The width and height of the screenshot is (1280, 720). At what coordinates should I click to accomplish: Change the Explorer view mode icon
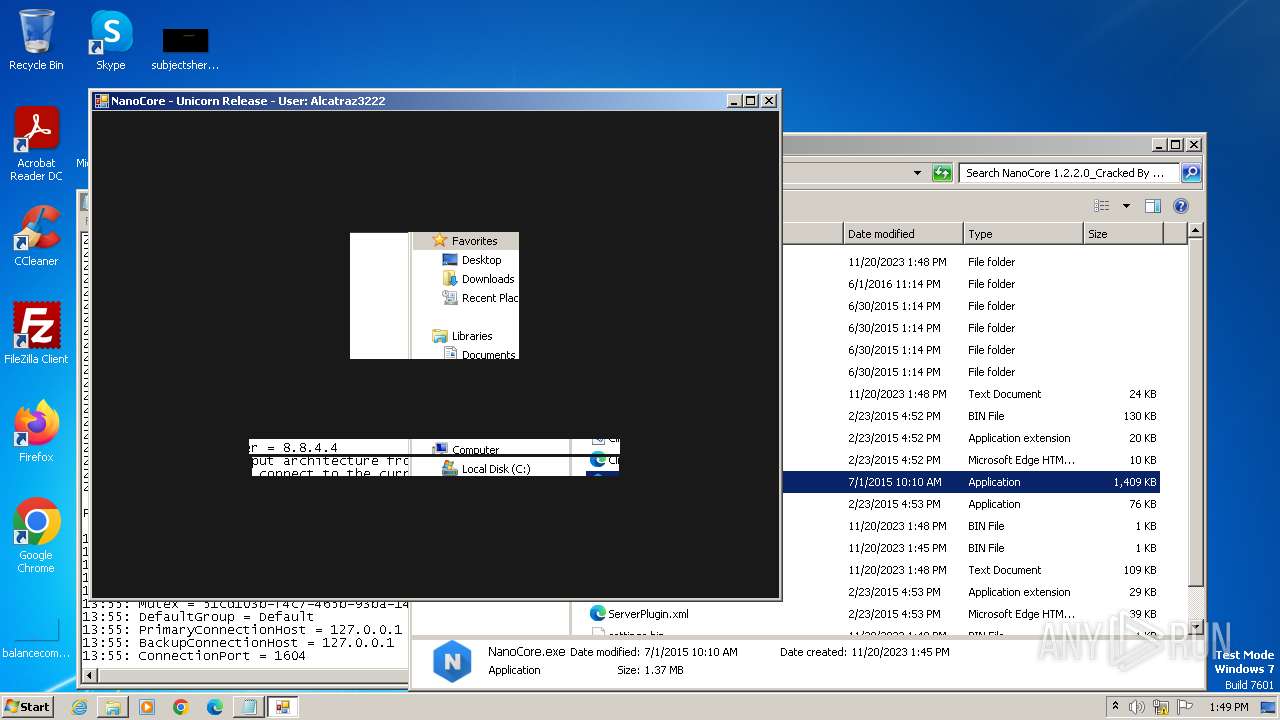tap(1102, 206)
